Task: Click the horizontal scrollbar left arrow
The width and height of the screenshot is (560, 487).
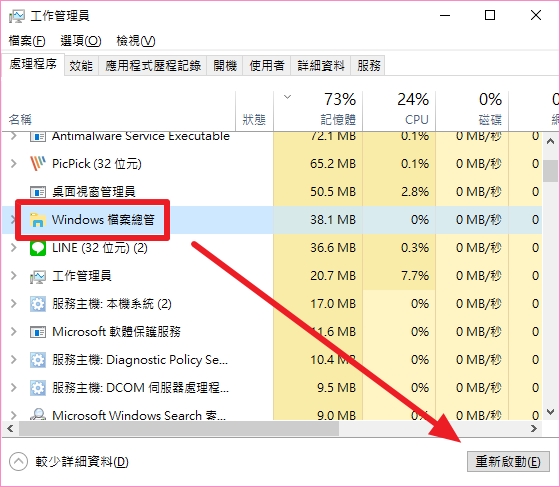Action: point(10,428)
